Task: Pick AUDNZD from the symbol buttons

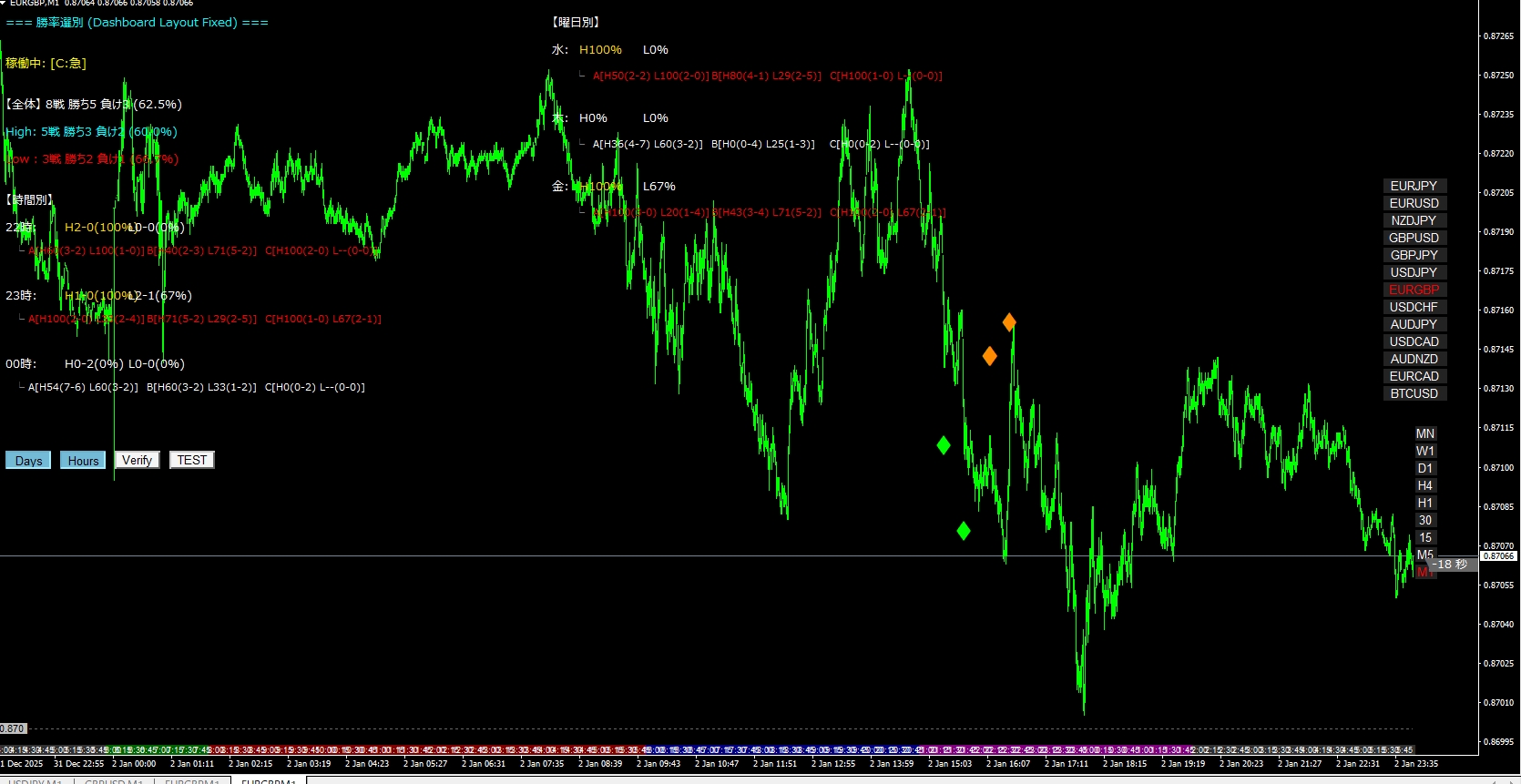Action: (x=1414, y=359)
